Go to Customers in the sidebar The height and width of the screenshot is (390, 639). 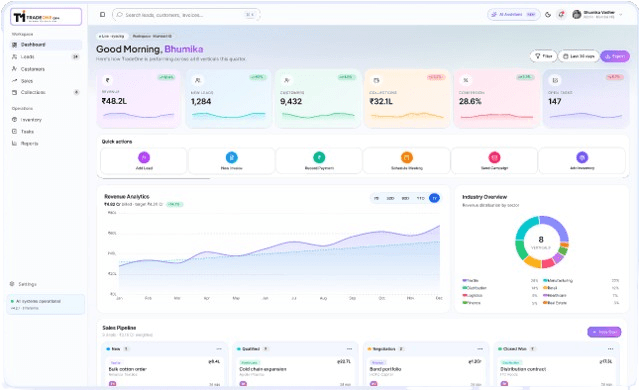pyautogui.click(x=46, y=69)
